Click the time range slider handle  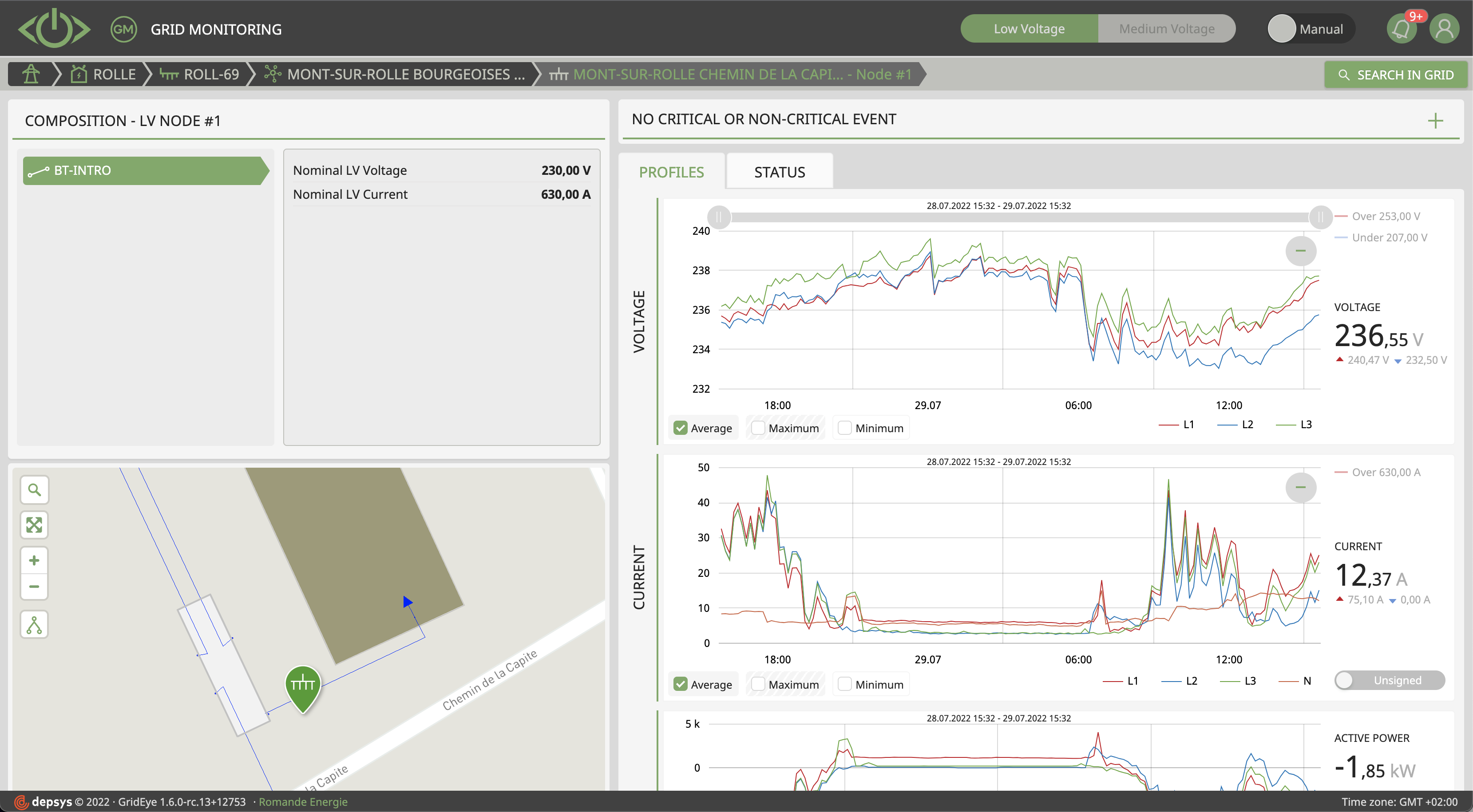coord(719,217)
